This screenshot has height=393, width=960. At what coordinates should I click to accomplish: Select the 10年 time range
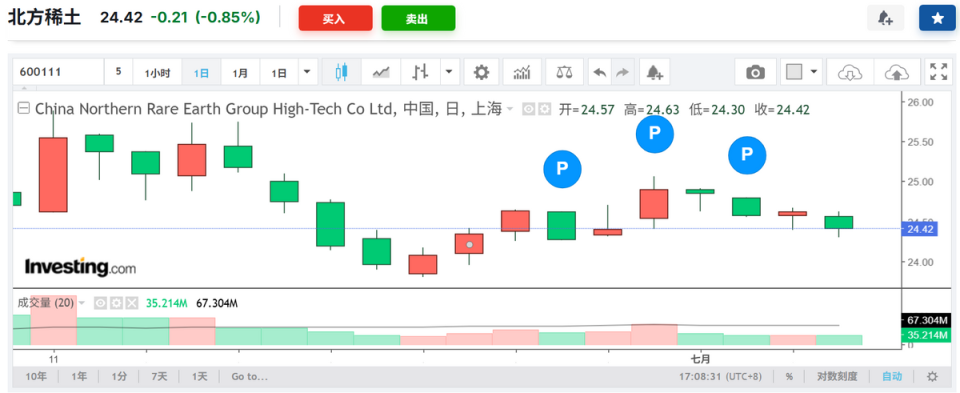(36, 376)
